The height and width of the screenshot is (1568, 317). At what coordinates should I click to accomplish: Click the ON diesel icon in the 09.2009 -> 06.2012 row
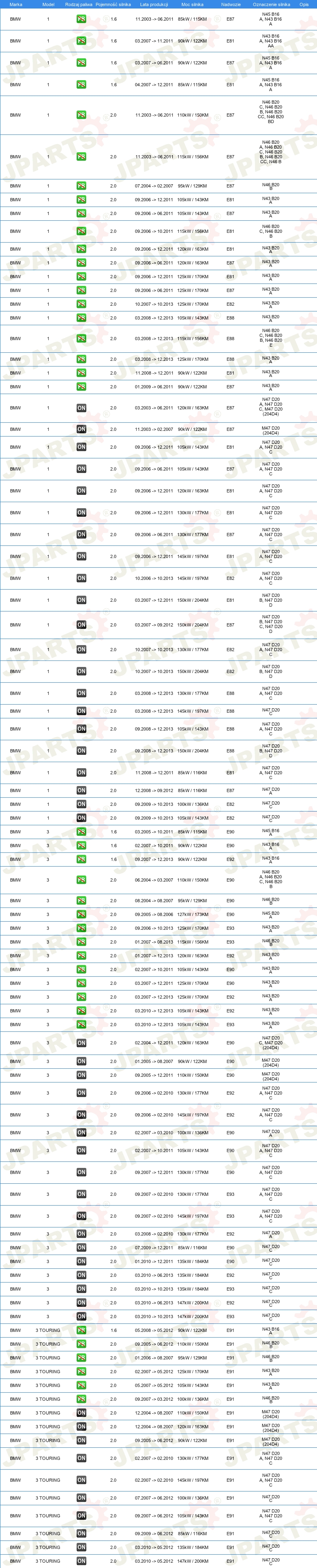click(81, 1533)
